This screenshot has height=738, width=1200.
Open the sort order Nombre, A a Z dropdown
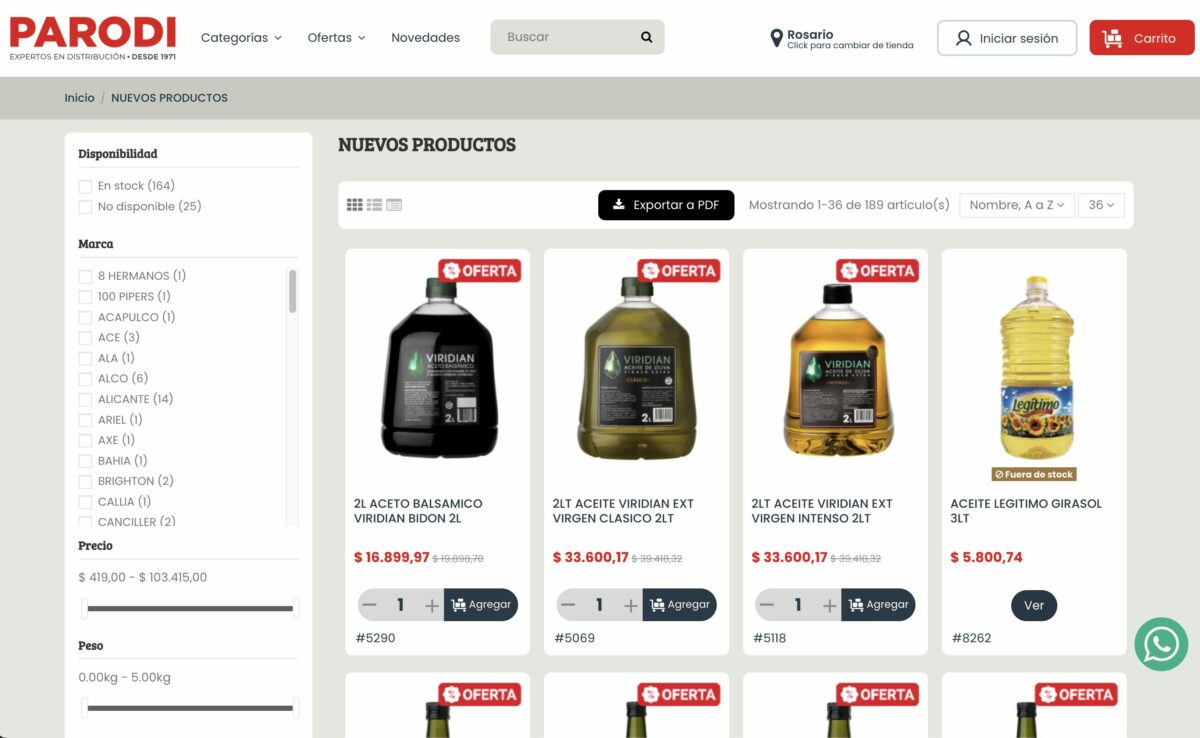(1016, 205)
